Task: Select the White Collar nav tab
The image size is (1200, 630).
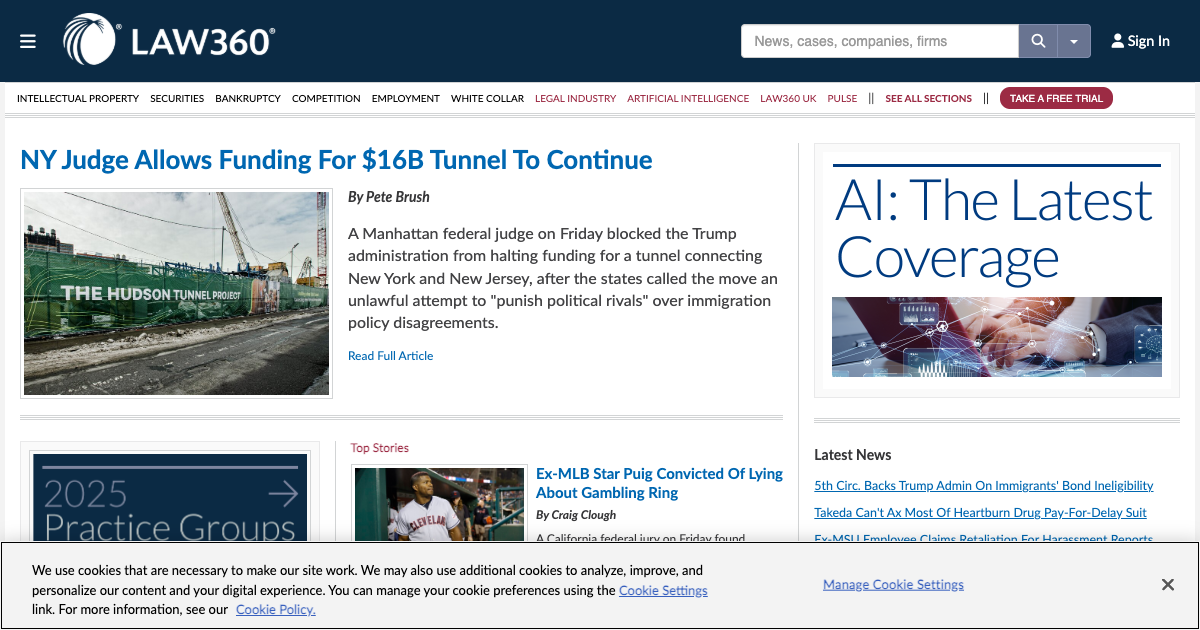Action: tap(487, 98)
